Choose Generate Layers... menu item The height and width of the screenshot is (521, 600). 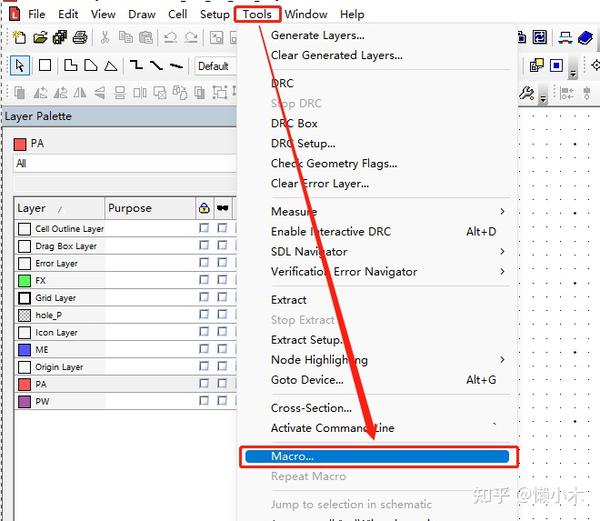(x=318, y=35)
